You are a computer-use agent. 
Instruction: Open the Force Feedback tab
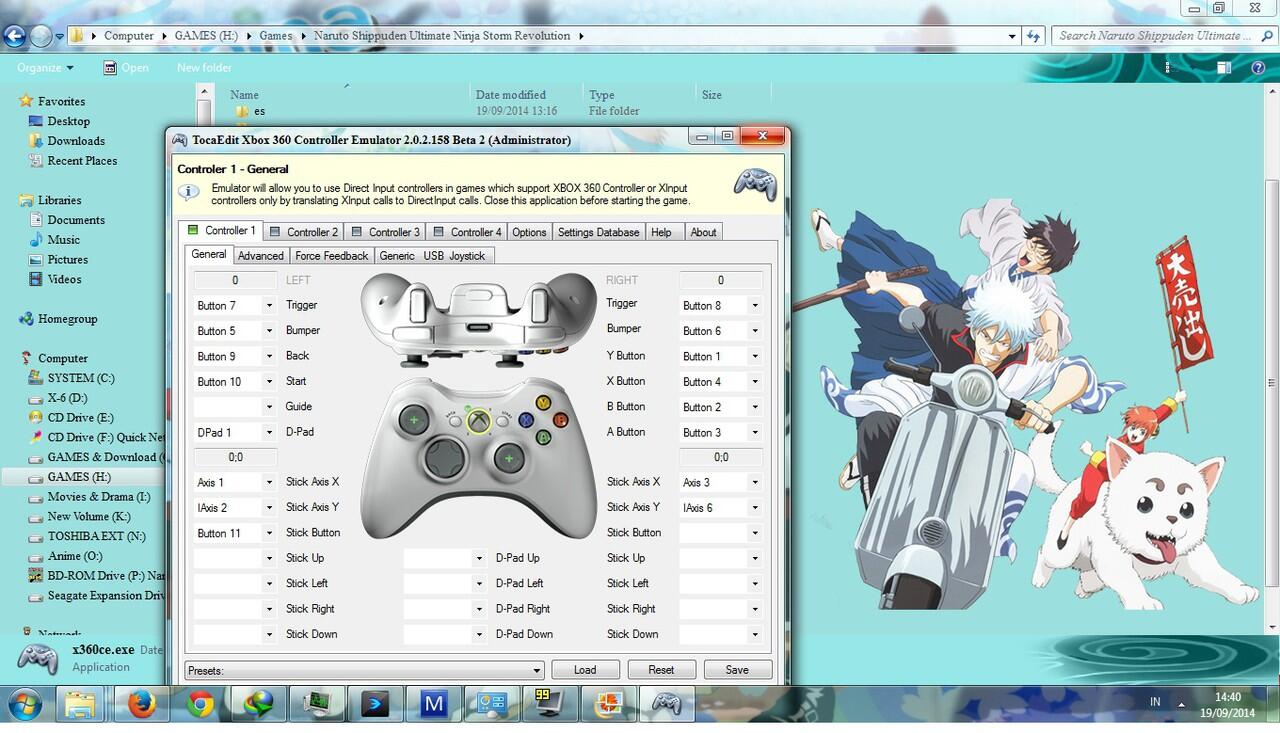332,256
